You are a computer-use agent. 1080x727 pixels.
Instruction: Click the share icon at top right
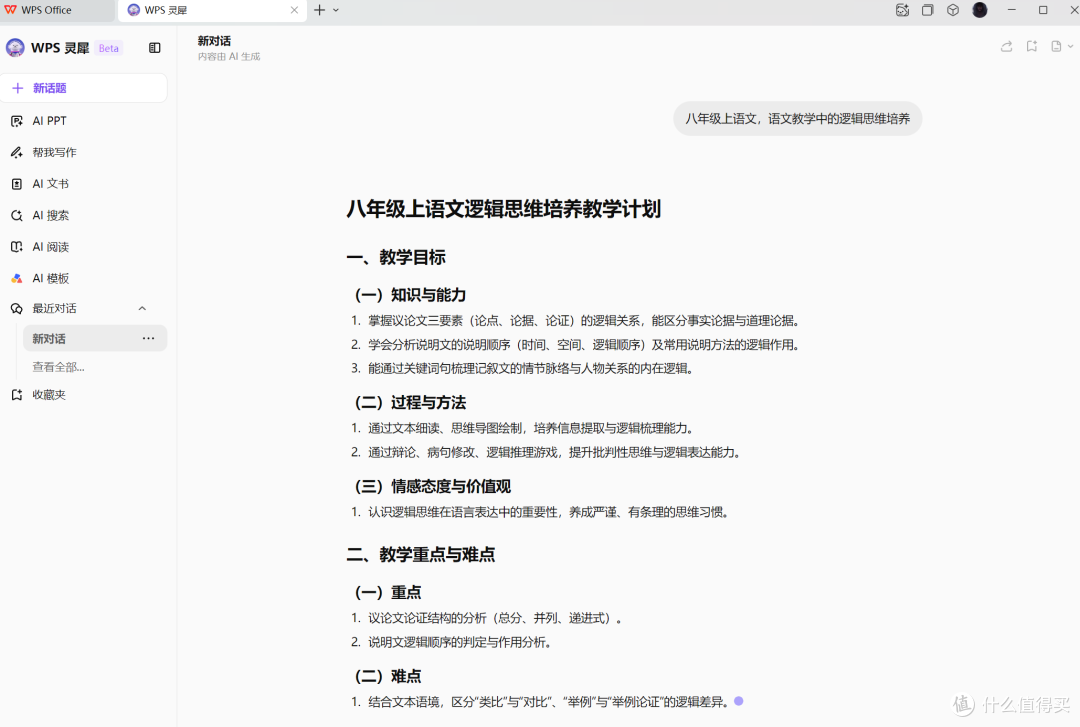pos(1006,46)
